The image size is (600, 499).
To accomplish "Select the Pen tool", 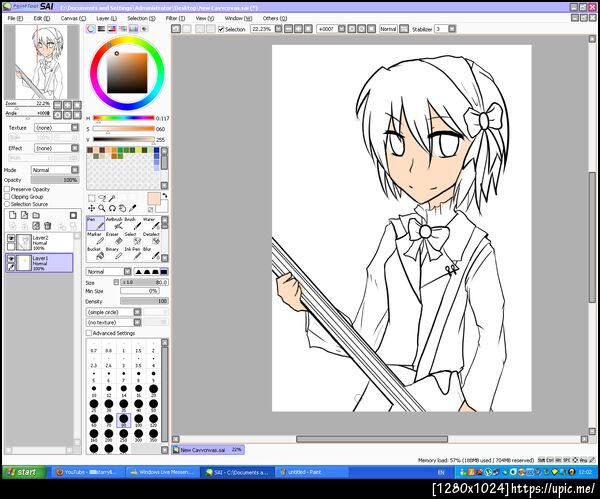I will point(95,223).
